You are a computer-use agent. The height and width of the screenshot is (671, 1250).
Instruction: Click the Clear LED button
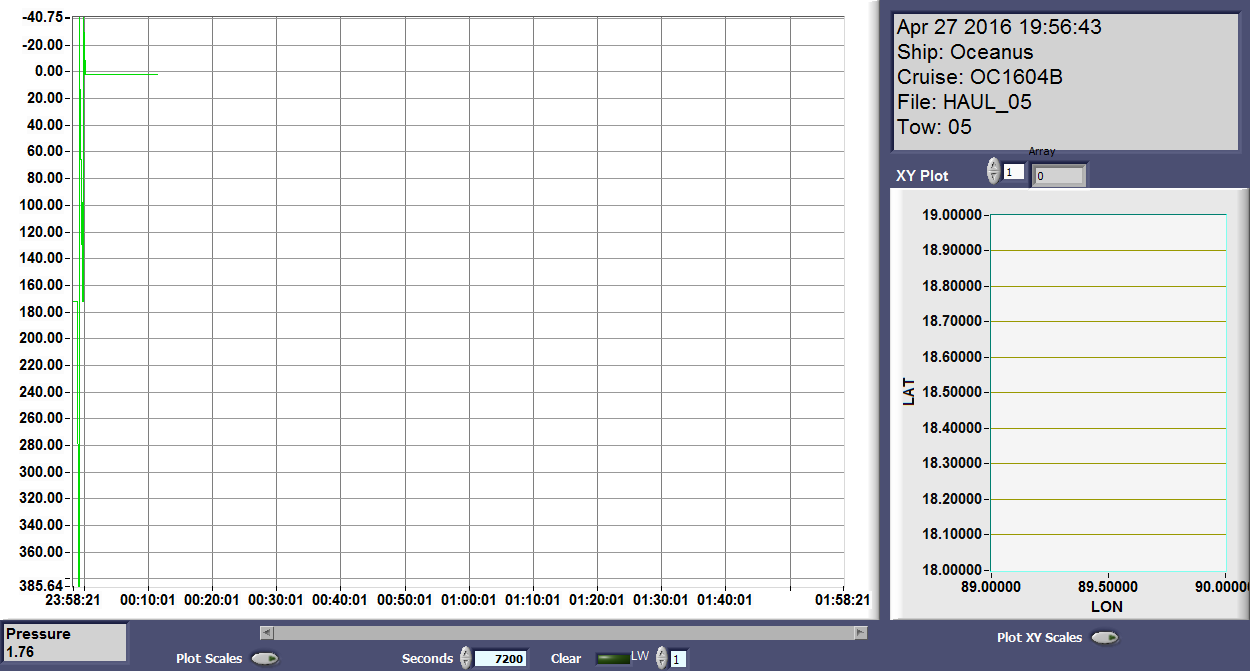tap(612, 658)
